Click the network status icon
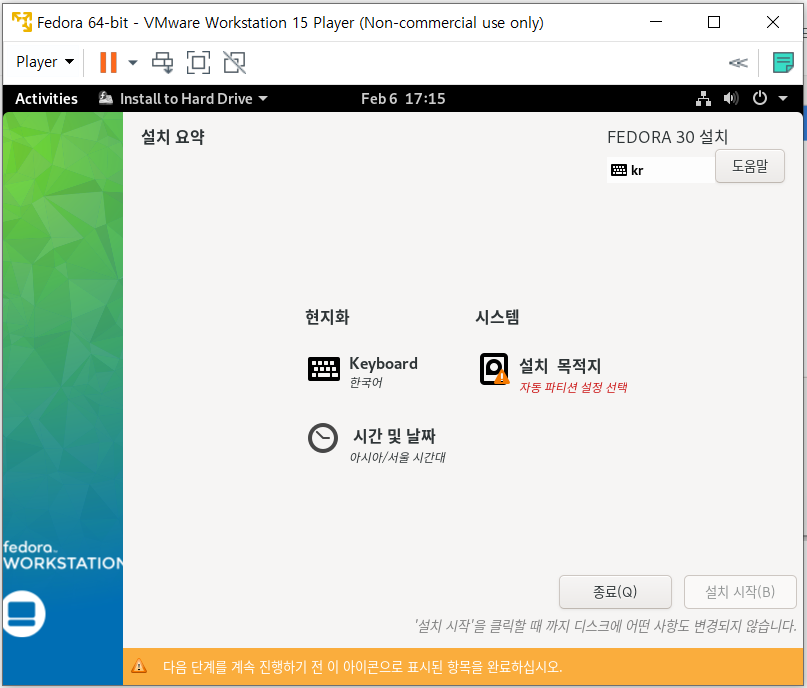 click(703, 98)
